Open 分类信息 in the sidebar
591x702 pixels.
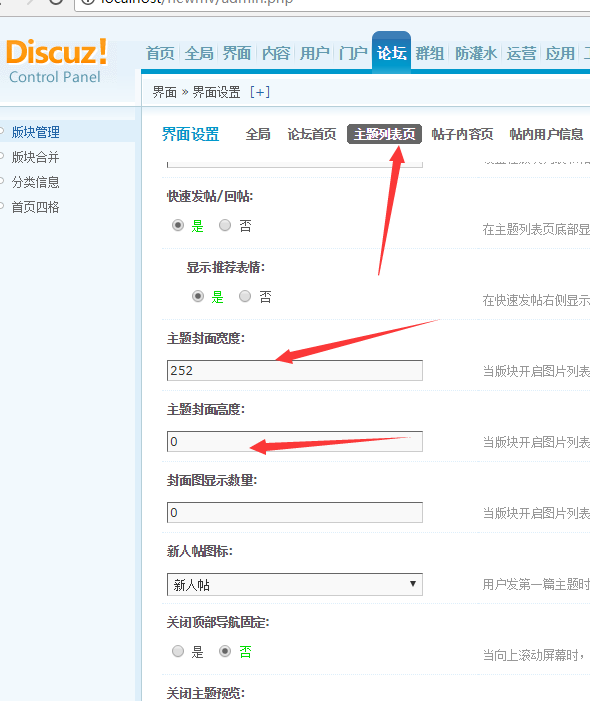click(35, 182)
